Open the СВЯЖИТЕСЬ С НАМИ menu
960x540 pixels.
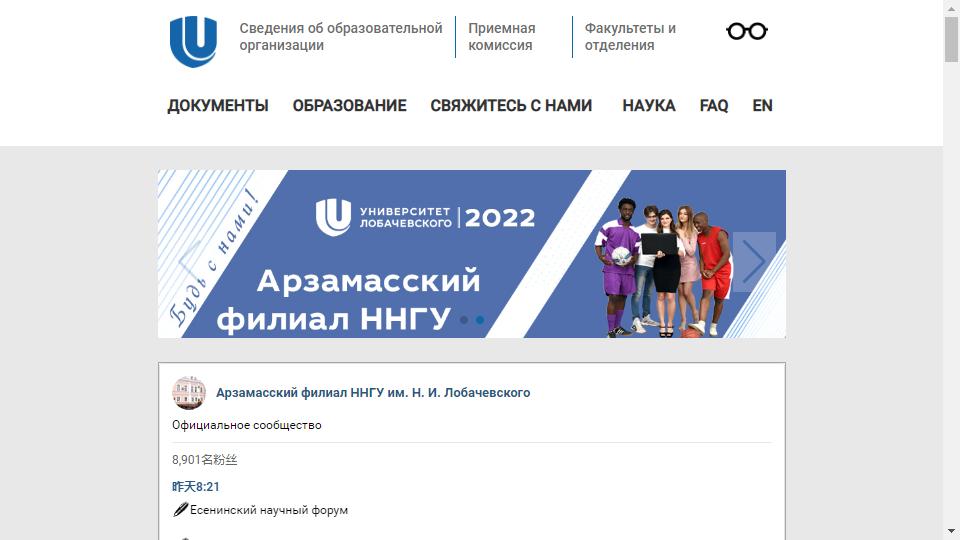click(511, 105)
